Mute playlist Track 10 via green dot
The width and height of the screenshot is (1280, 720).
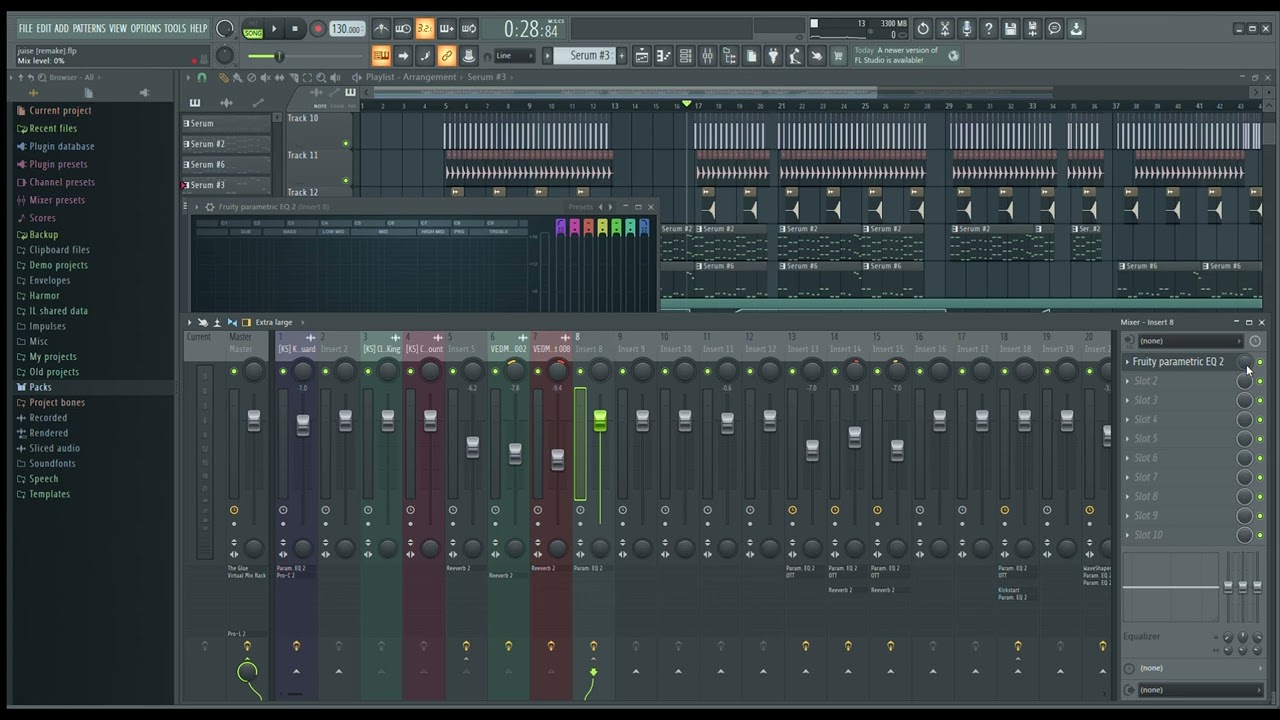click(x=346, y=143)
